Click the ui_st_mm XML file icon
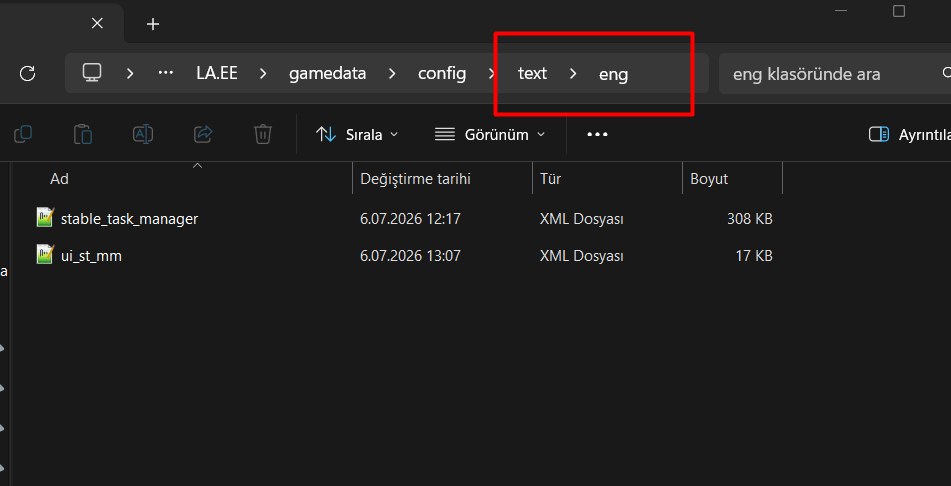Image resolution: width=951 pixels, height=486 pixels. (x=45, y=255)
